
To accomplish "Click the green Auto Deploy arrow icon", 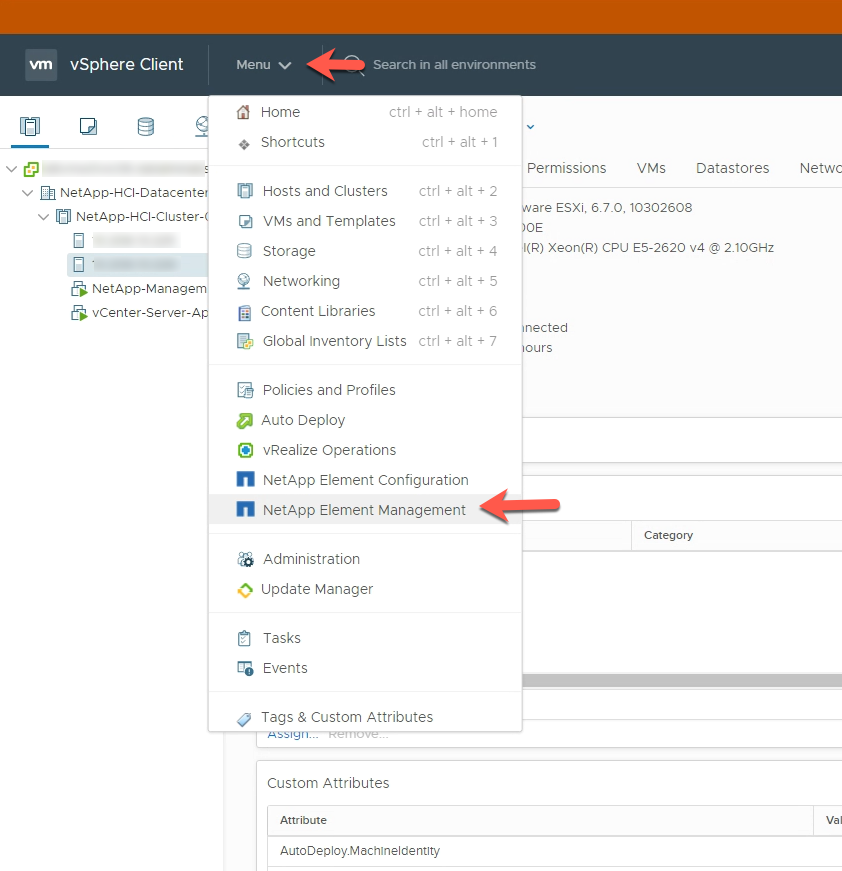I will [x=244, y=421].
